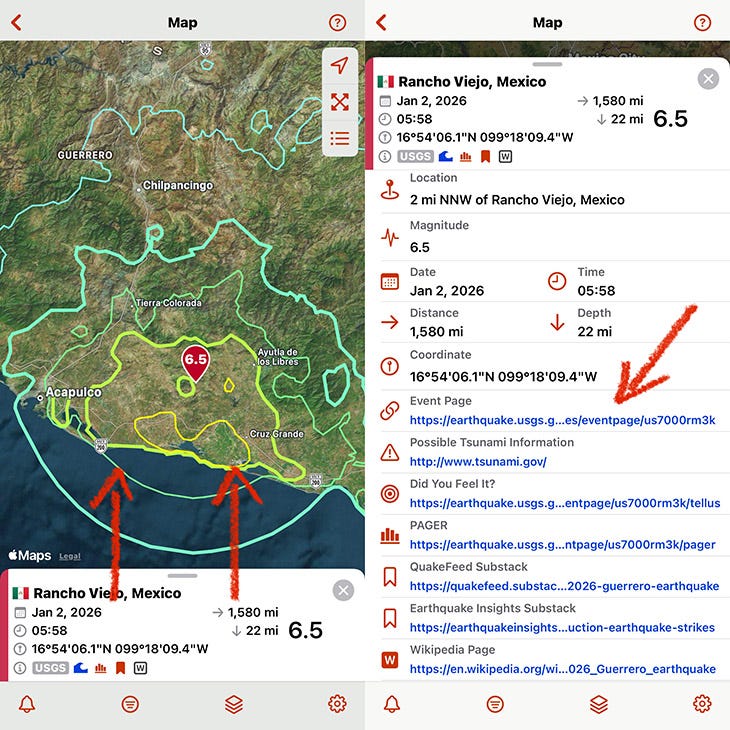
Task: Open the layers tab on the right screen
Action: 599,704
